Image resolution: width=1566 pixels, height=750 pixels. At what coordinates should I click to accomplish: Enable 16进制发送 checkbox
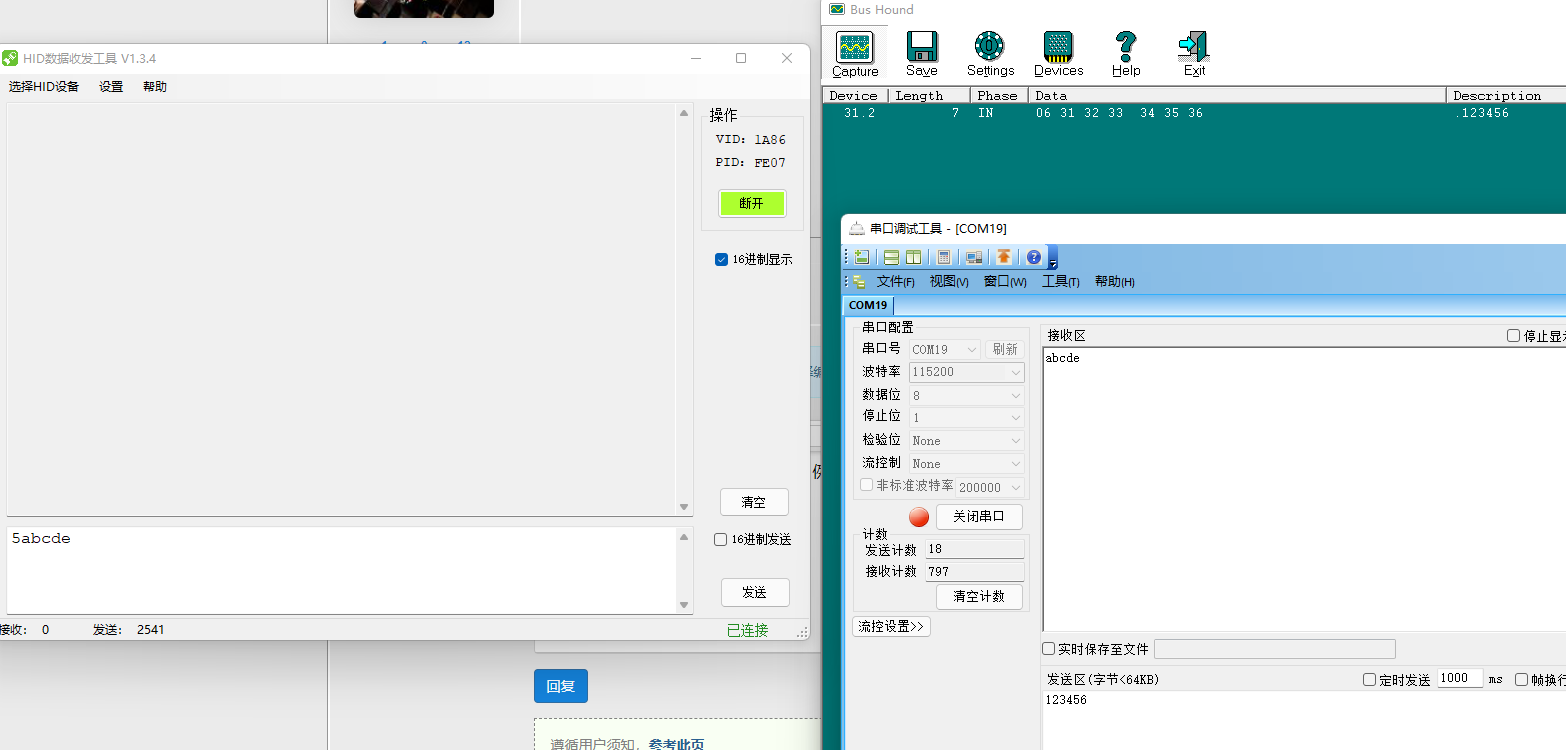[720, 539]
